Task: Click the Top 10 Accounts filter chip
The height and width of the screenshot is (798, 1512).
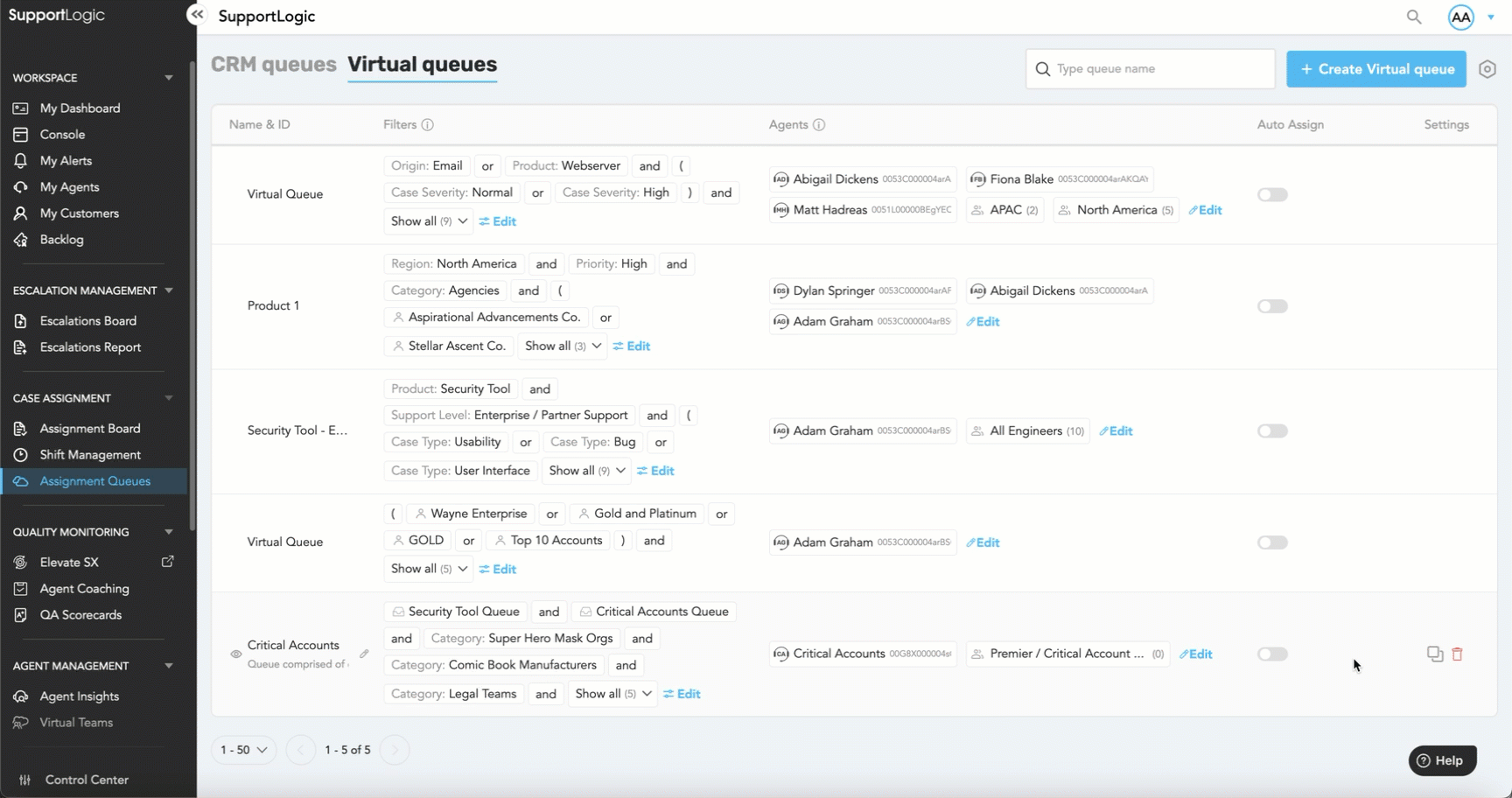Action: 548,541
